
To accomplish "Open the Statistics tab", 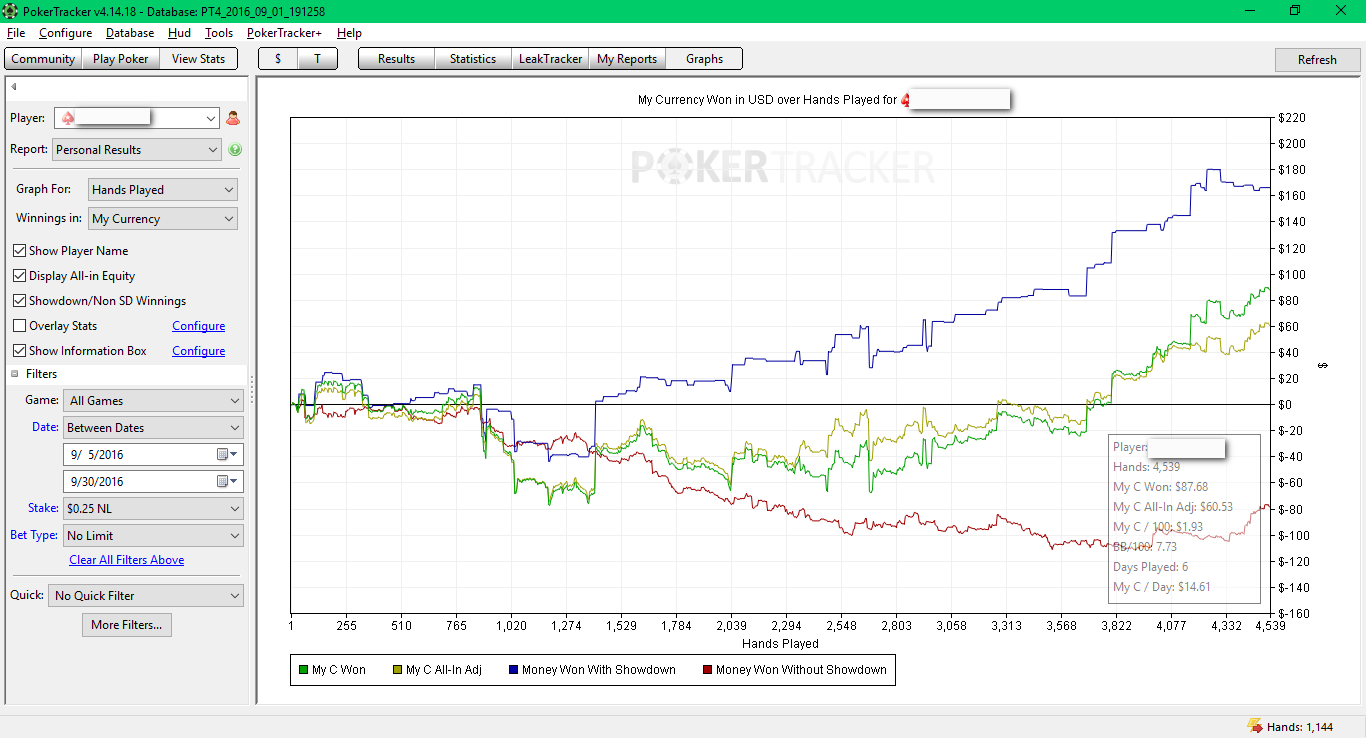I will coord(473,59).
